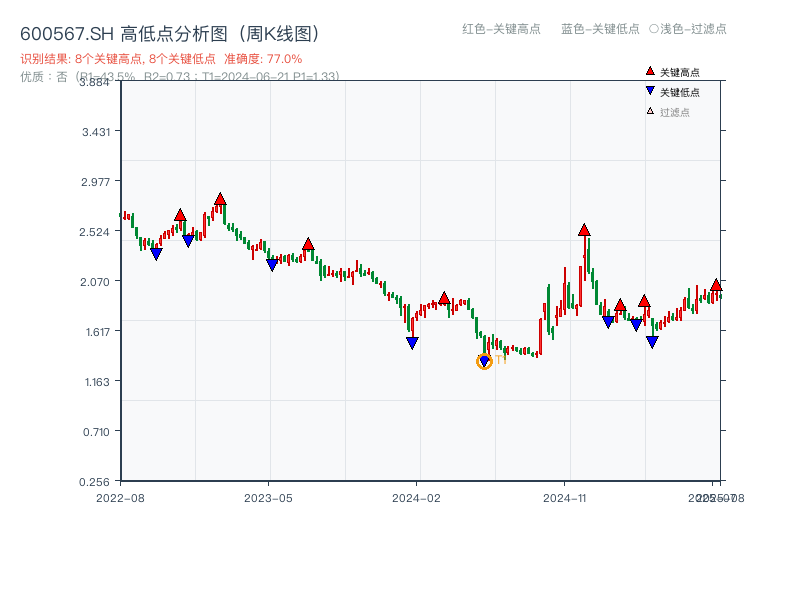Click the red 关键高点 triangle in the legend

click(650, 72)
